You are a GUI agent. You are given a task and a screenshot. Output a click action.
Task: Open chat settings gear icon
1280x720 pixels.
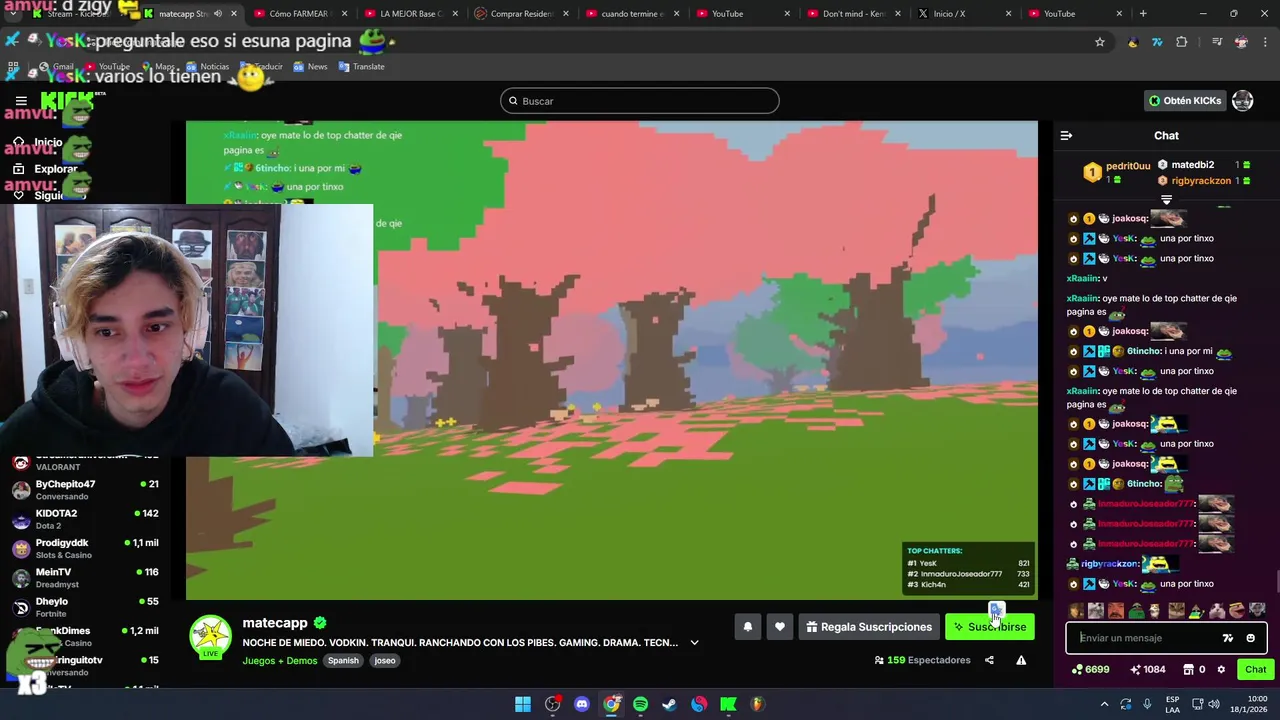1221,670
